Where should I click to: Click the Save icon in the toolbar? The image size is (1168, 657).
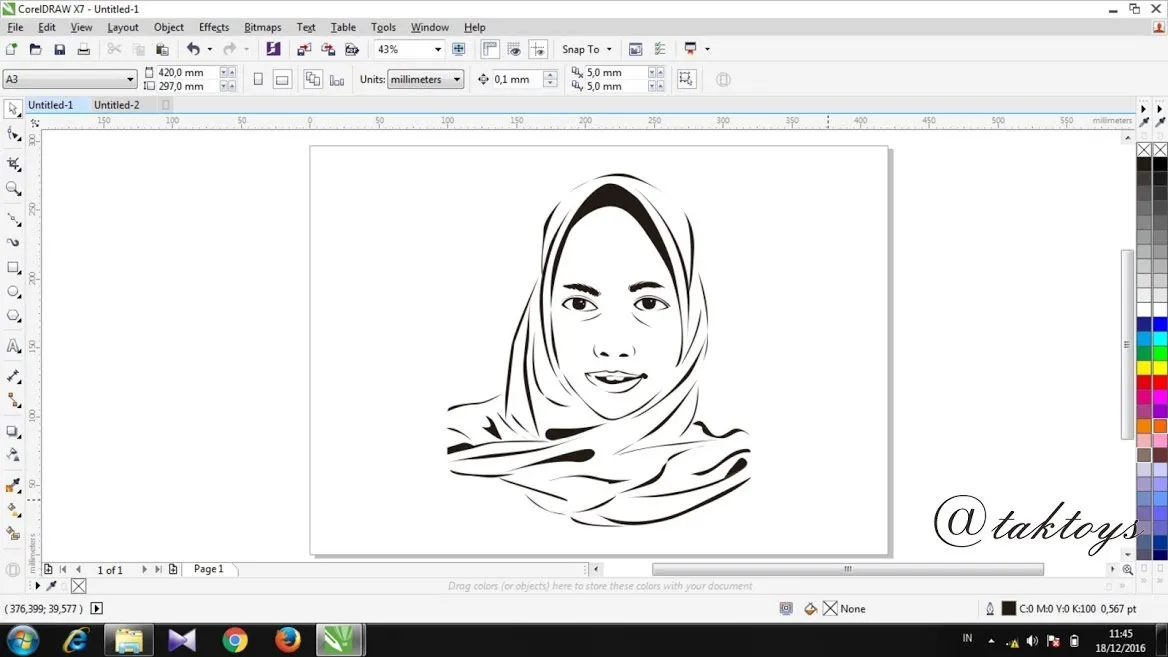pos(60,49)
